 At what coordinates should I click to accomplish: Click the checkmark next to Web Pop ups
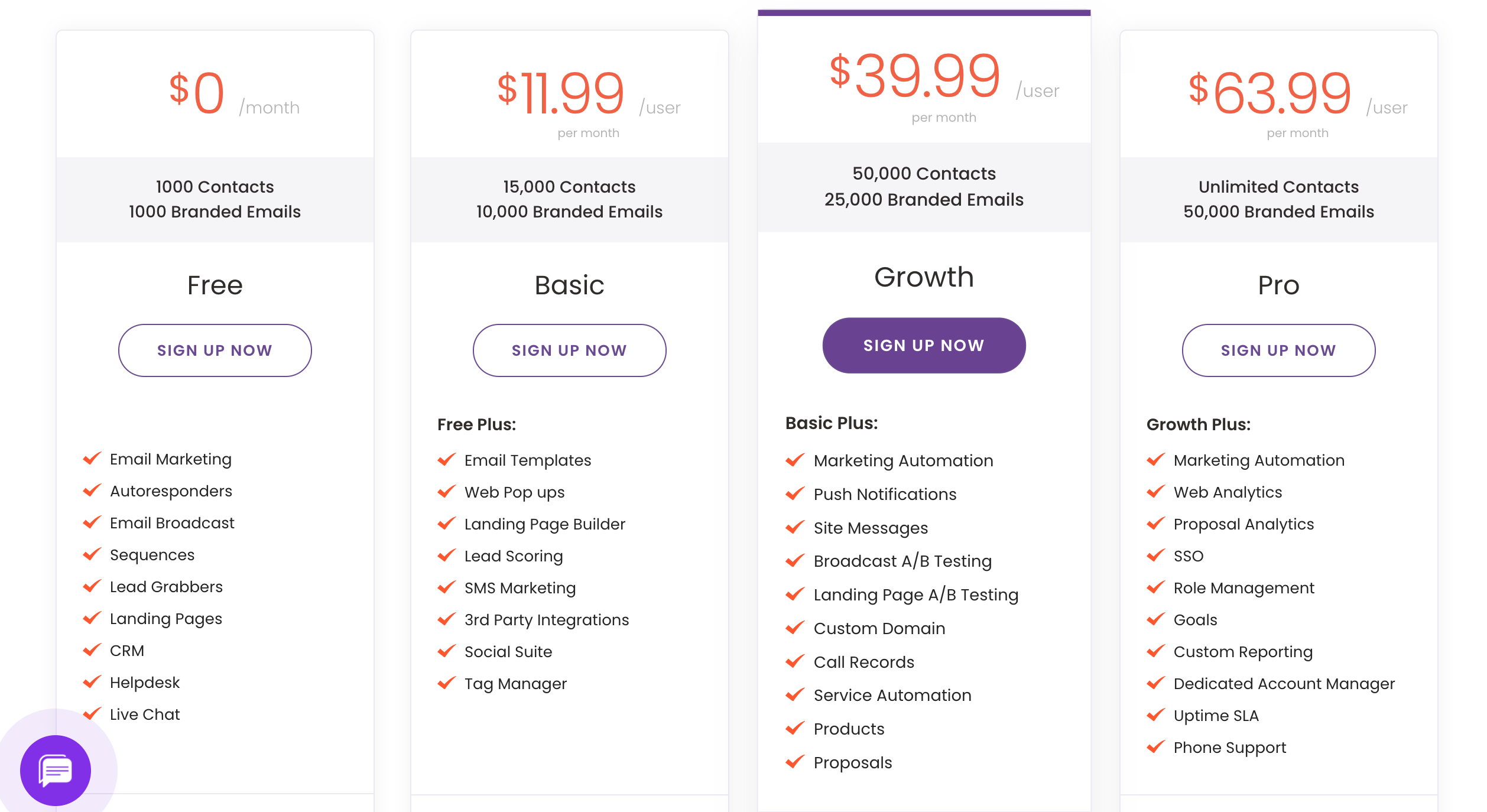(x=447, y=492)
